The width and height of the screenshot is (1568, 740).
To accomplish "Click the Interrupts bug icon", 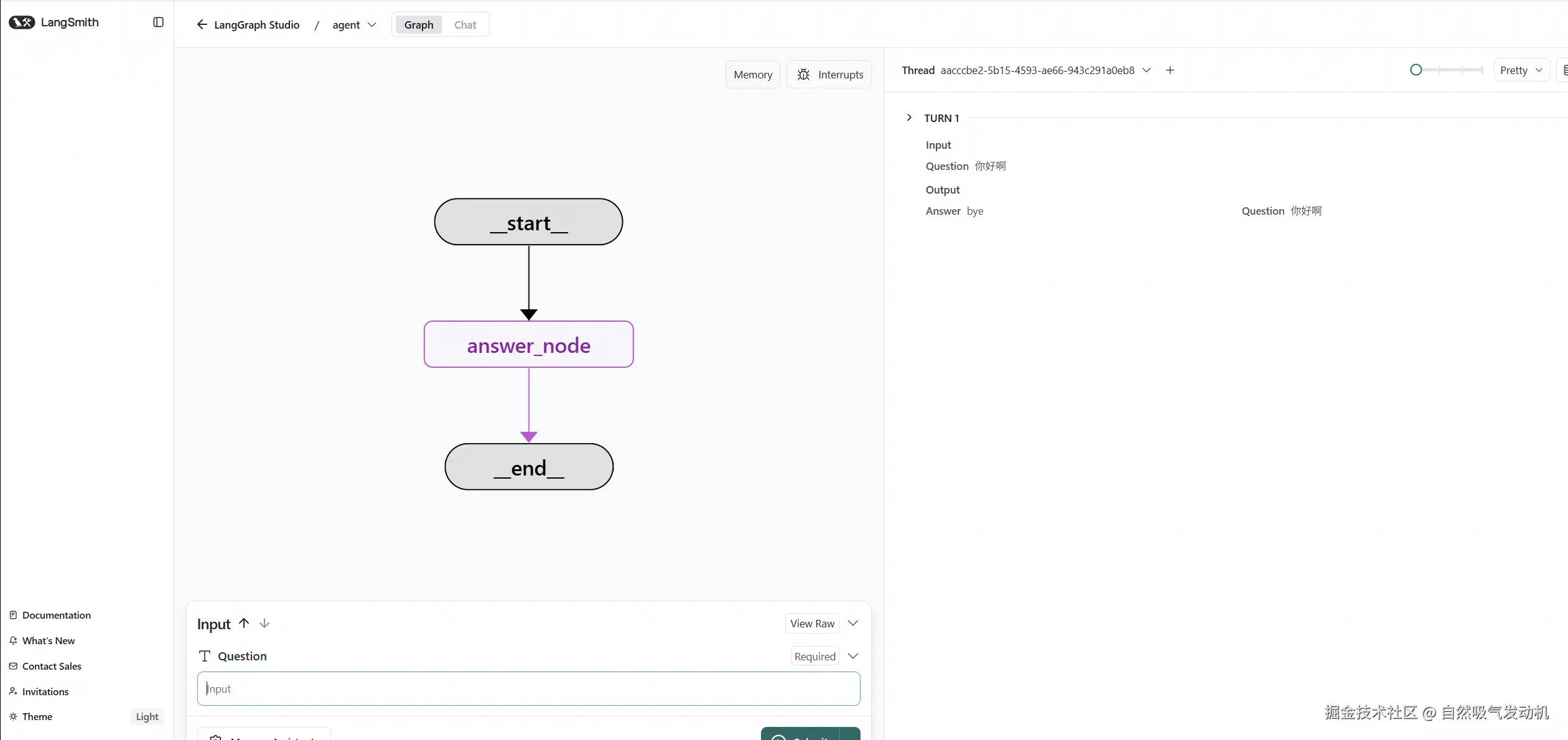I will [803, 75].
